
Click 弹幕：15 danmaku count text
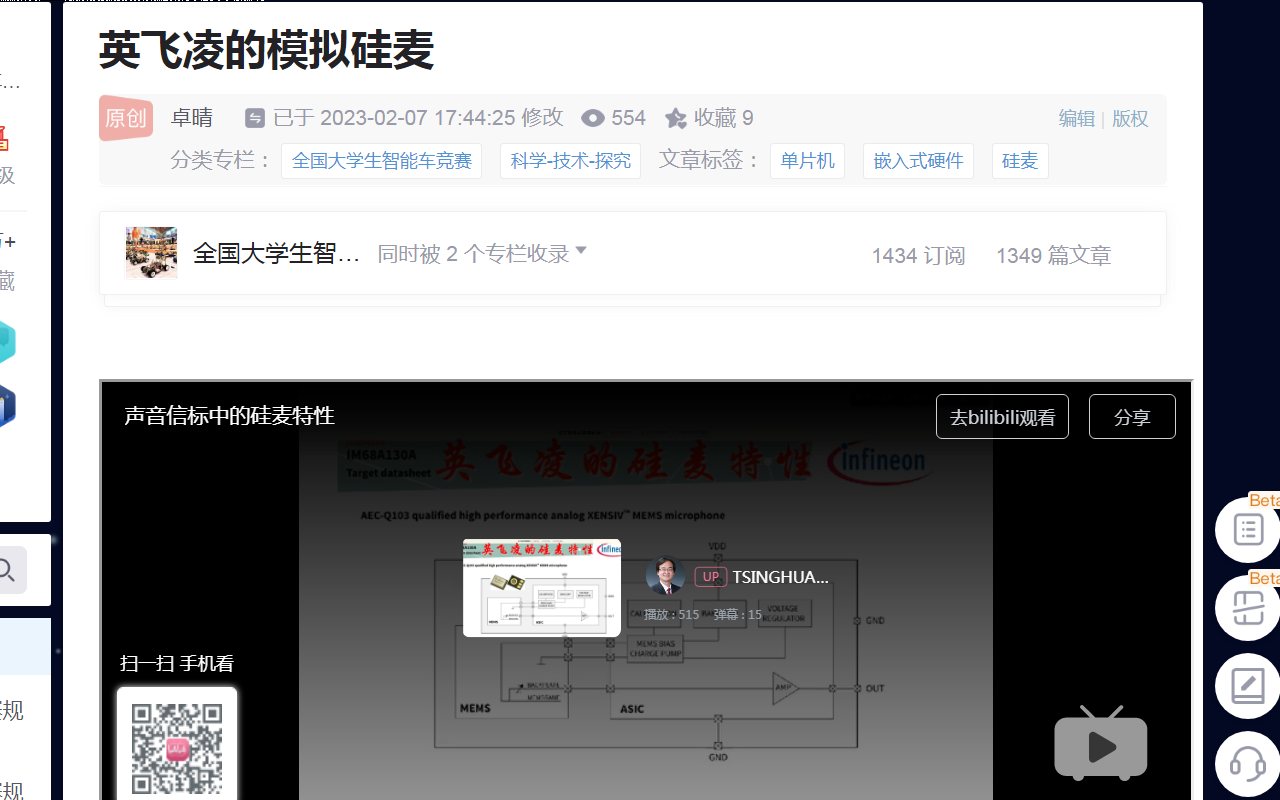coord(738,615)
